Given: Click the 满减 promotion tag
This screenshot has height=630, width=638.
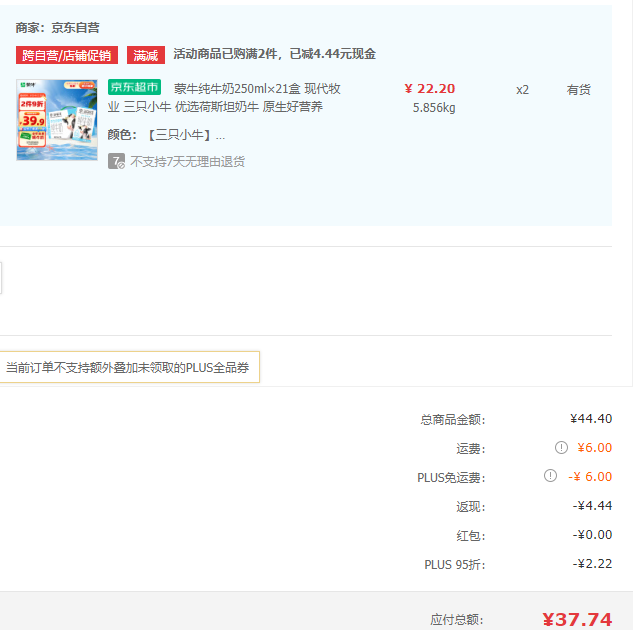Looking at the screenshot, I should pos(146,55).
